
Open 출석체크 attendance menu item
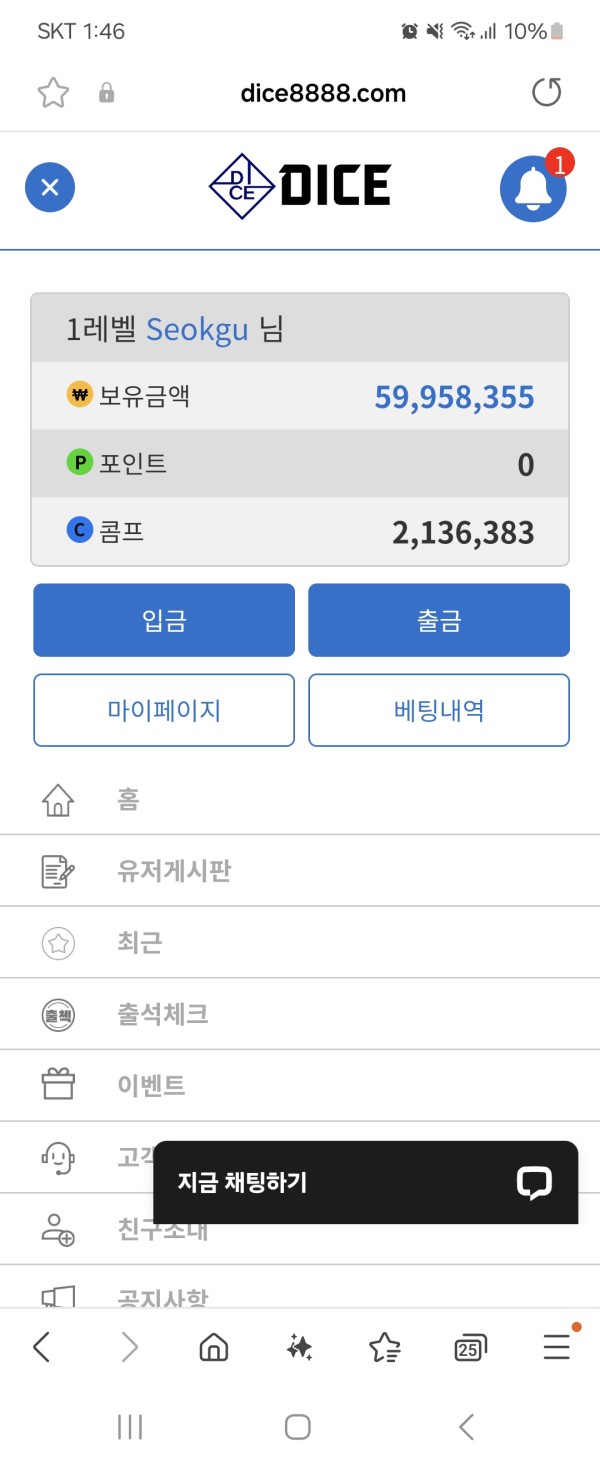coord(300,1014)
